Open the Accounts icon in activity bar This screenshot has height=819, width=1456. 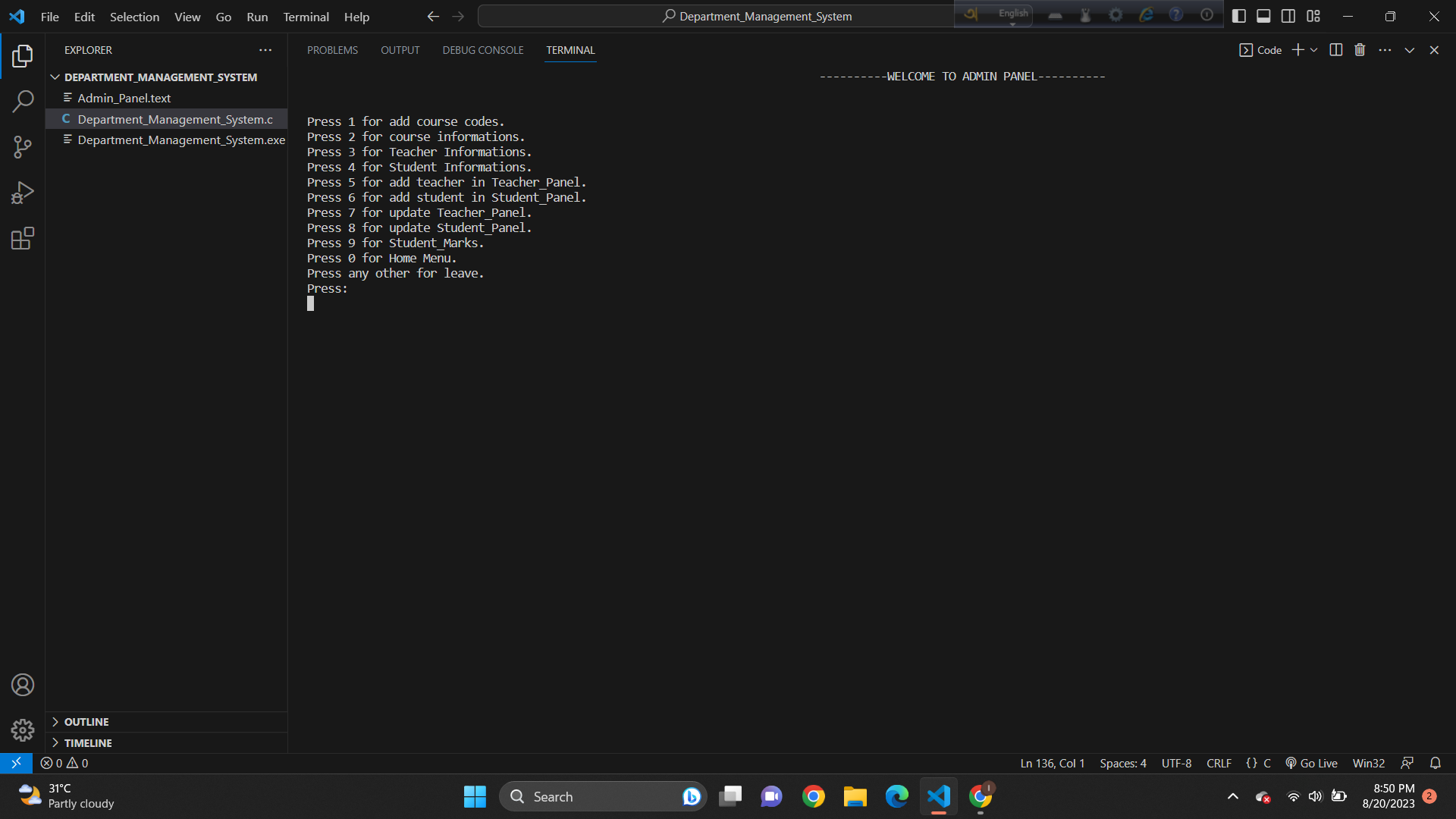pos(23,685)
